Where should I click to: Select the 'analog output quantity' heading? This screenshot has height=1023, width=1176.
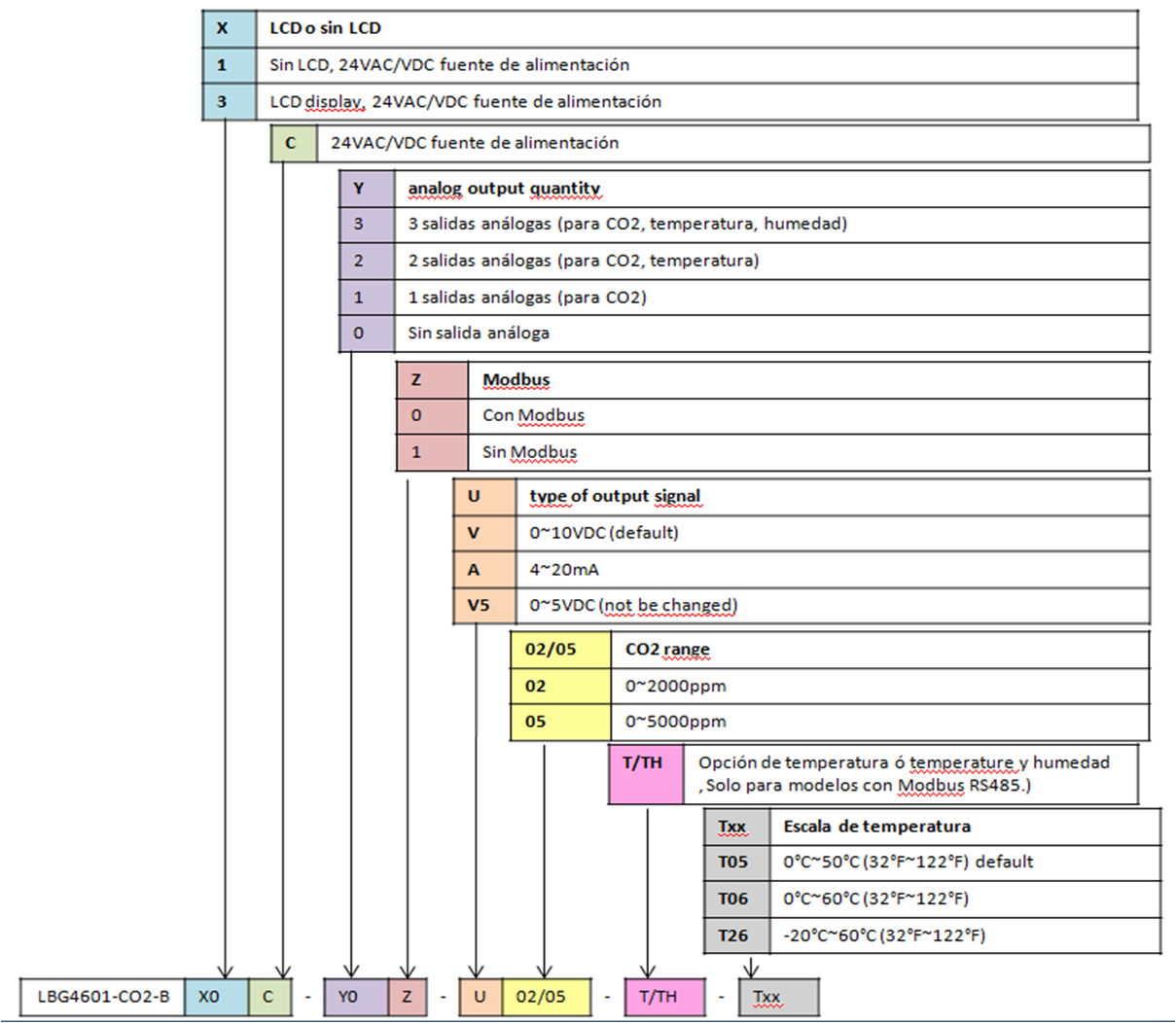click(504, 189)
